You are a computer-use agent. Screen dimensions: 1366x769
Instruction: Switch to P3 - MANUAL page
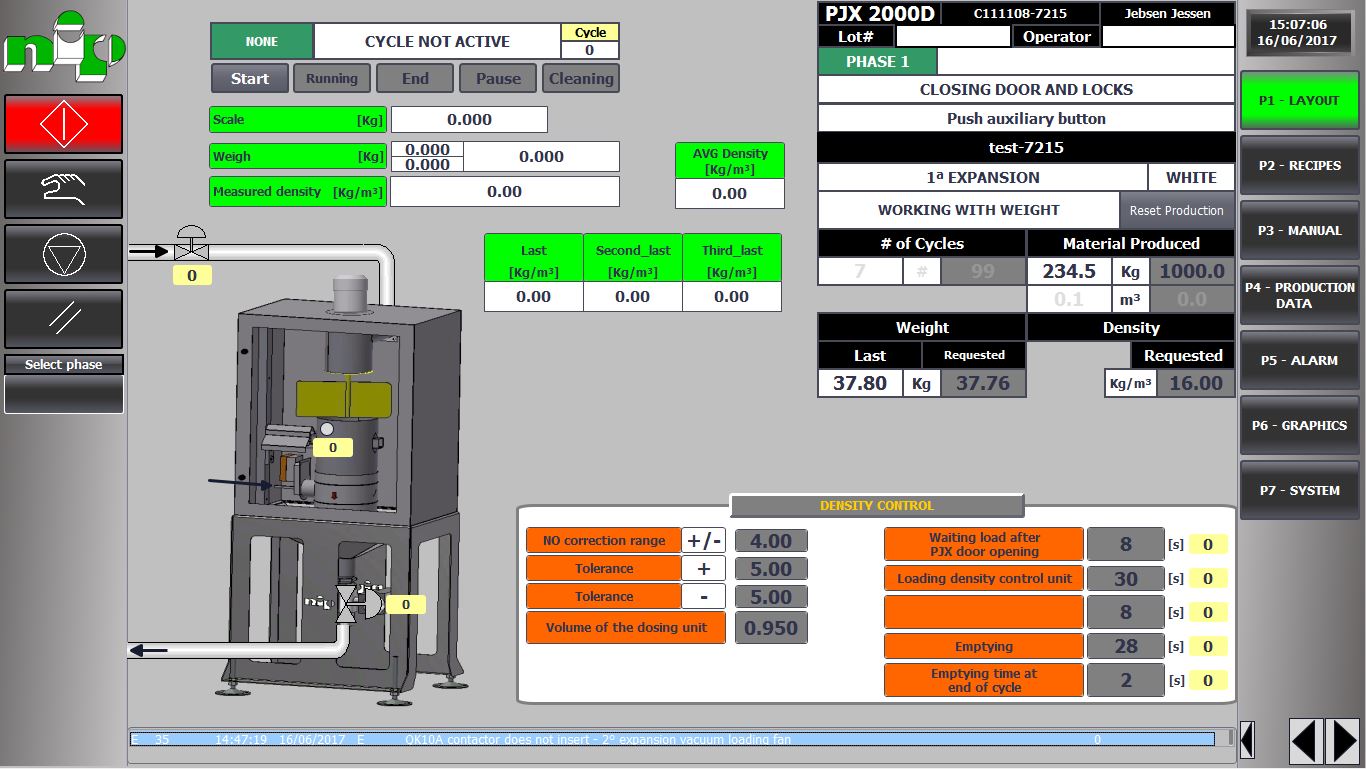click(x=1299, y=230)
